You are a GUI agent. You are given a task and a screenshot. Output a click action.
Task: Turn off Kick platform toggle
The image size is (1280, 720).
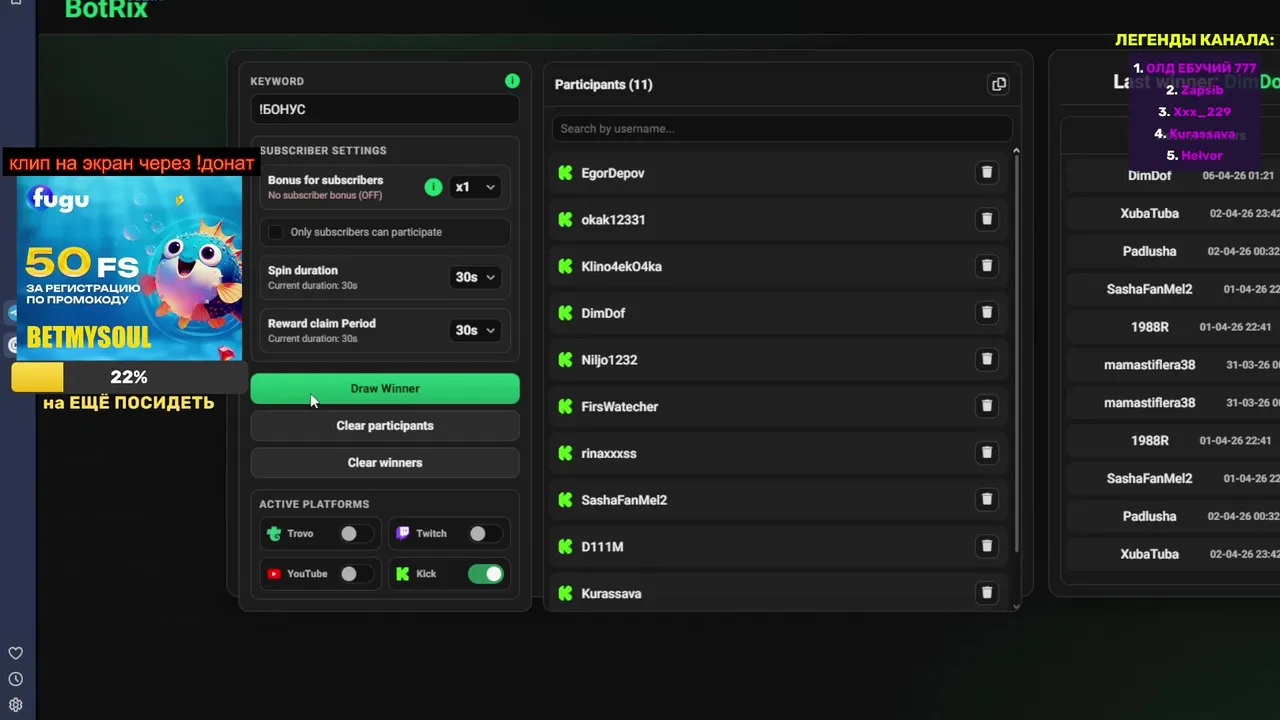pyautogui.click(x=486, y=574)
